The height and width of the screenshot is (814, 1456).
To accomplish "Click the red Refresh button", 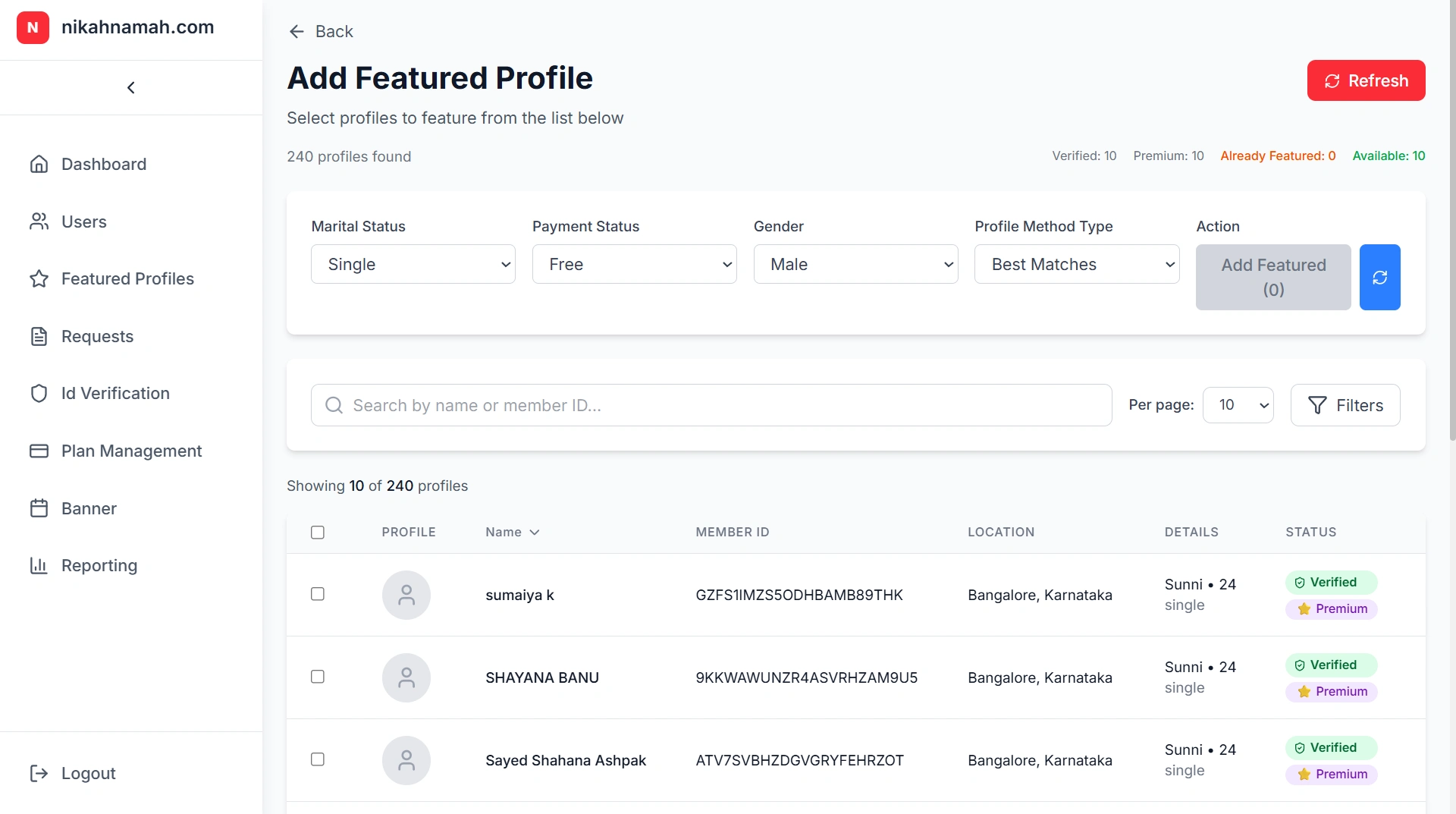I will click(x=1365, y=80).
